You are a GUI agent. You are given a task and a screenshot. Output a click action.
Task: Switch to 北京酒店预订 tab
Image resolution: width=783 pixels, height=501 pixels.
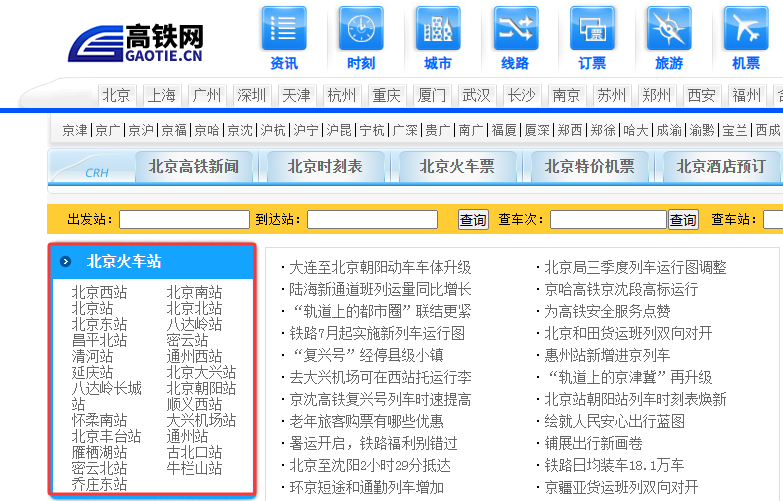[x=721, y=167]
